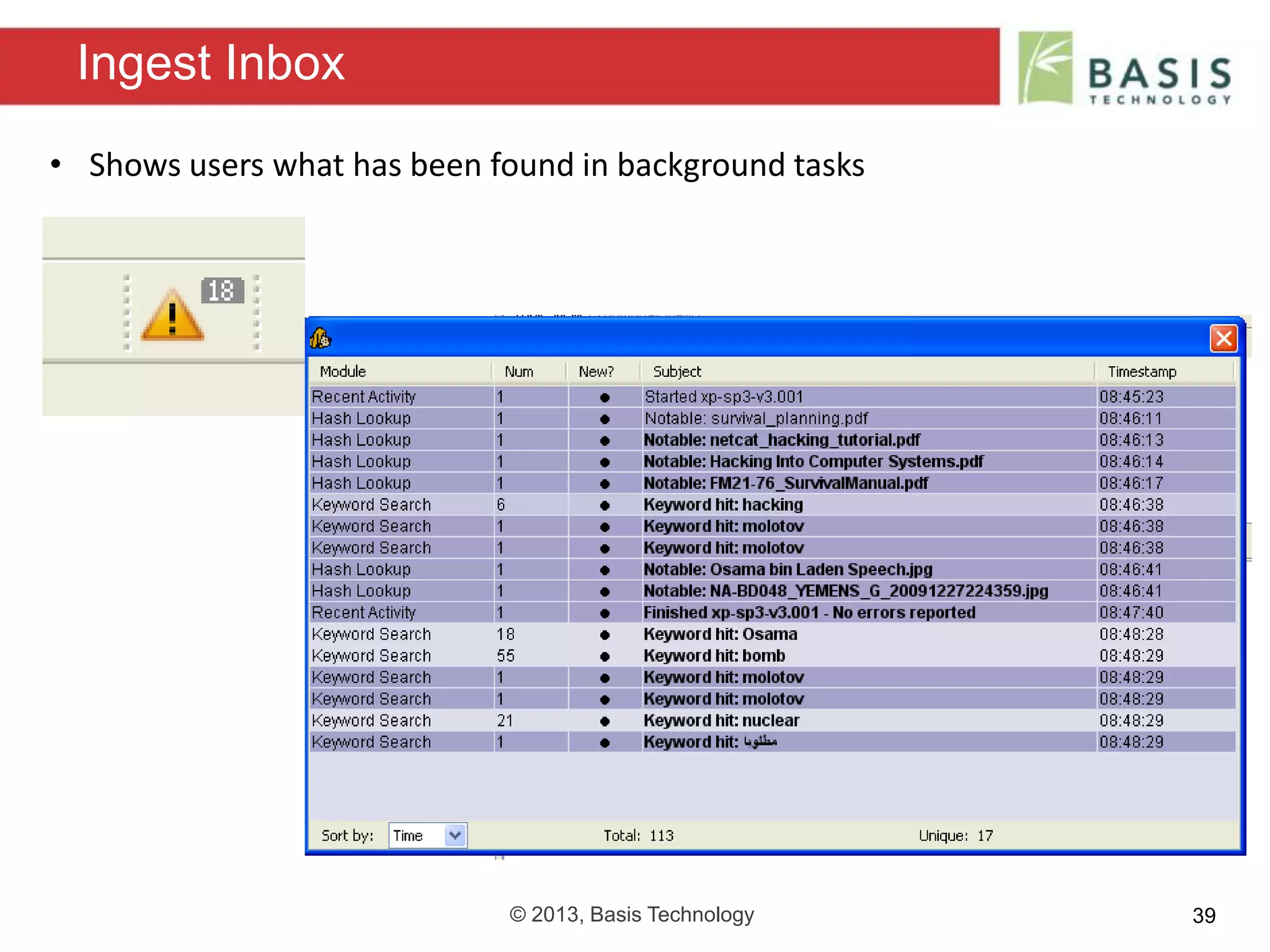Select 'Notable: FM21-76_SurvivalManual.pdf' row
This screenshot has width=1270, height=952.
tap(773, 483)
